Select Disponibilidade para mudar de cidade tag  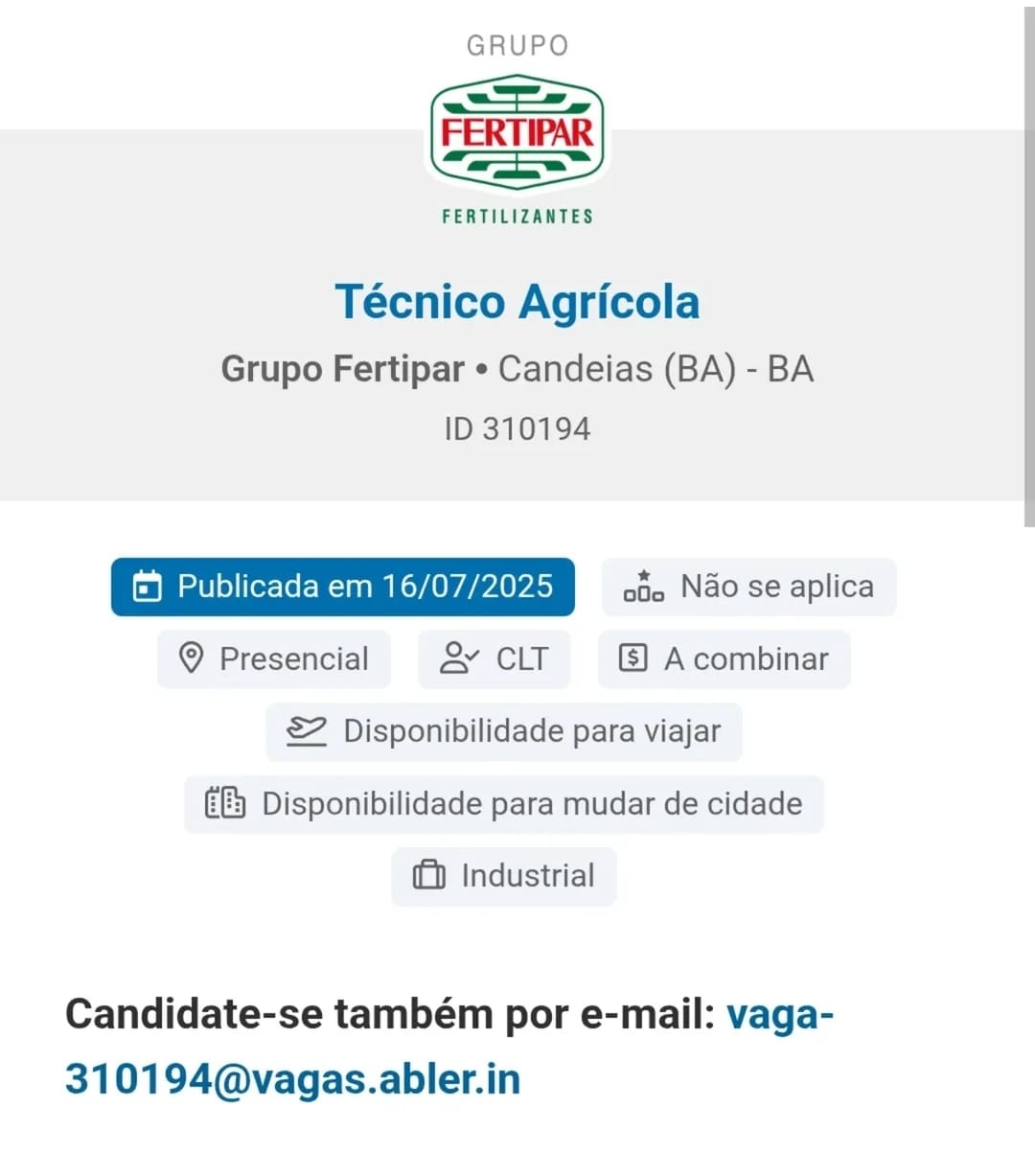pos(504,804)
